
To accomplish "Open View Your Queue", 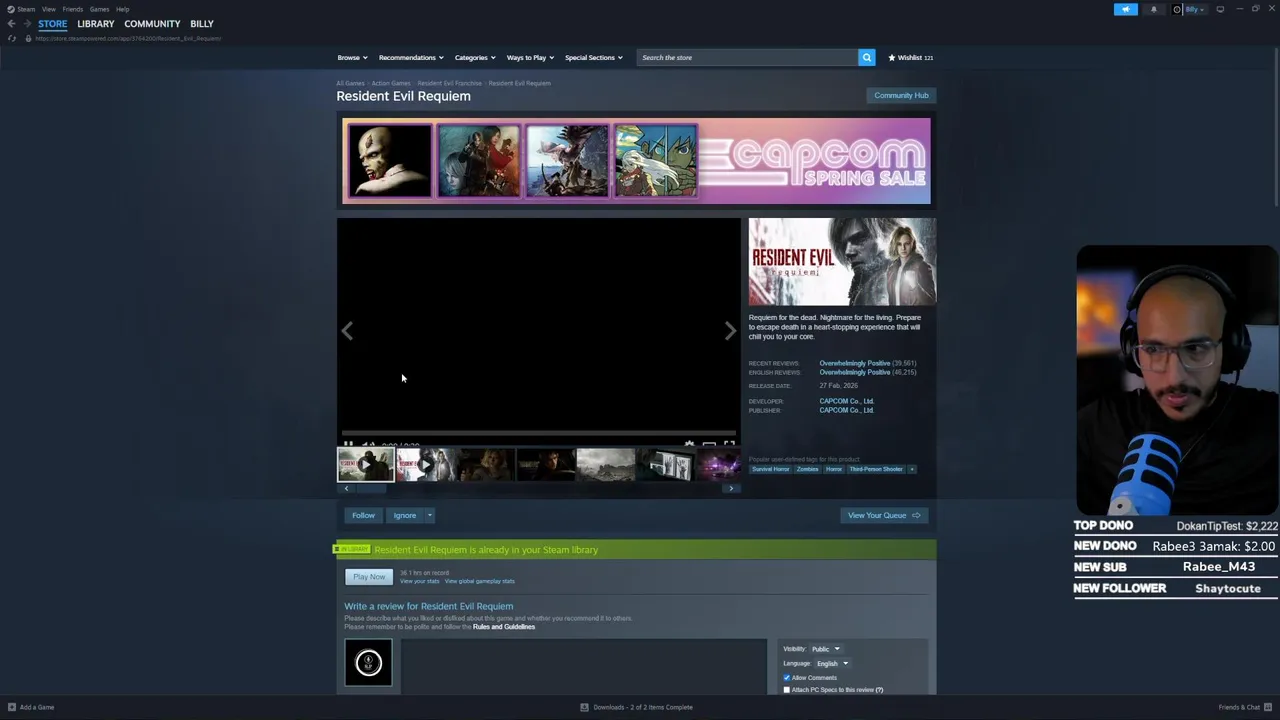I will [x=884, y=515].
